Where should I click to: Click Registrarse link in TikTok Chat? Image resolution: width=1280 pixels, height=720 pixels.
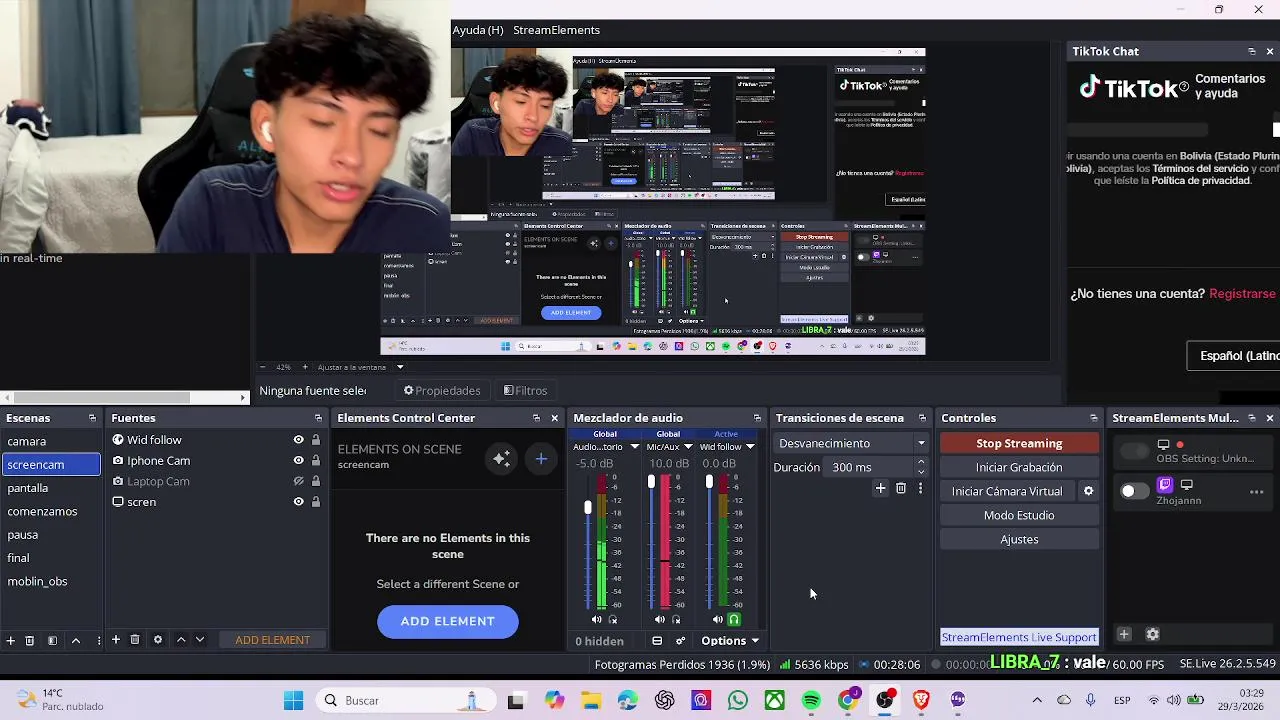coord(1242,294)
